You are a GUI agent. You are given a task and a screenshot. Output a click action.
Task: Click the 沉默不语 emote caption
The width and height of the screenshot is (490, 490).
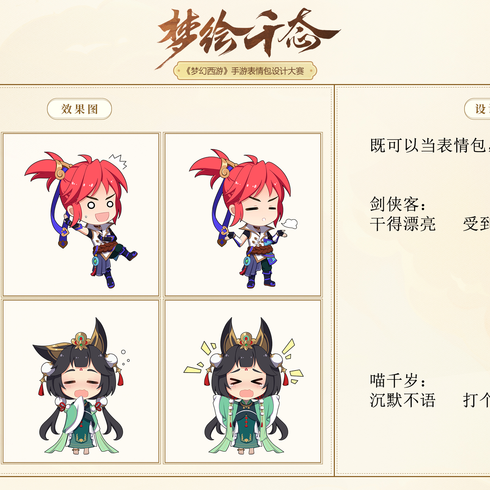403,400
